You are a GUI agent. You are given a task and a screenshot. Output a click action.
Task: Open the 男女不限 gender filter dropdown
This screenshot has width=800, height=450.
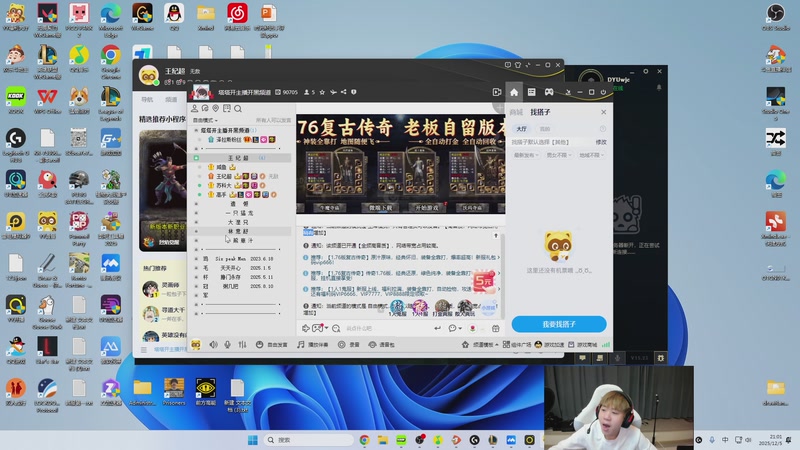[x=559, y=155]
